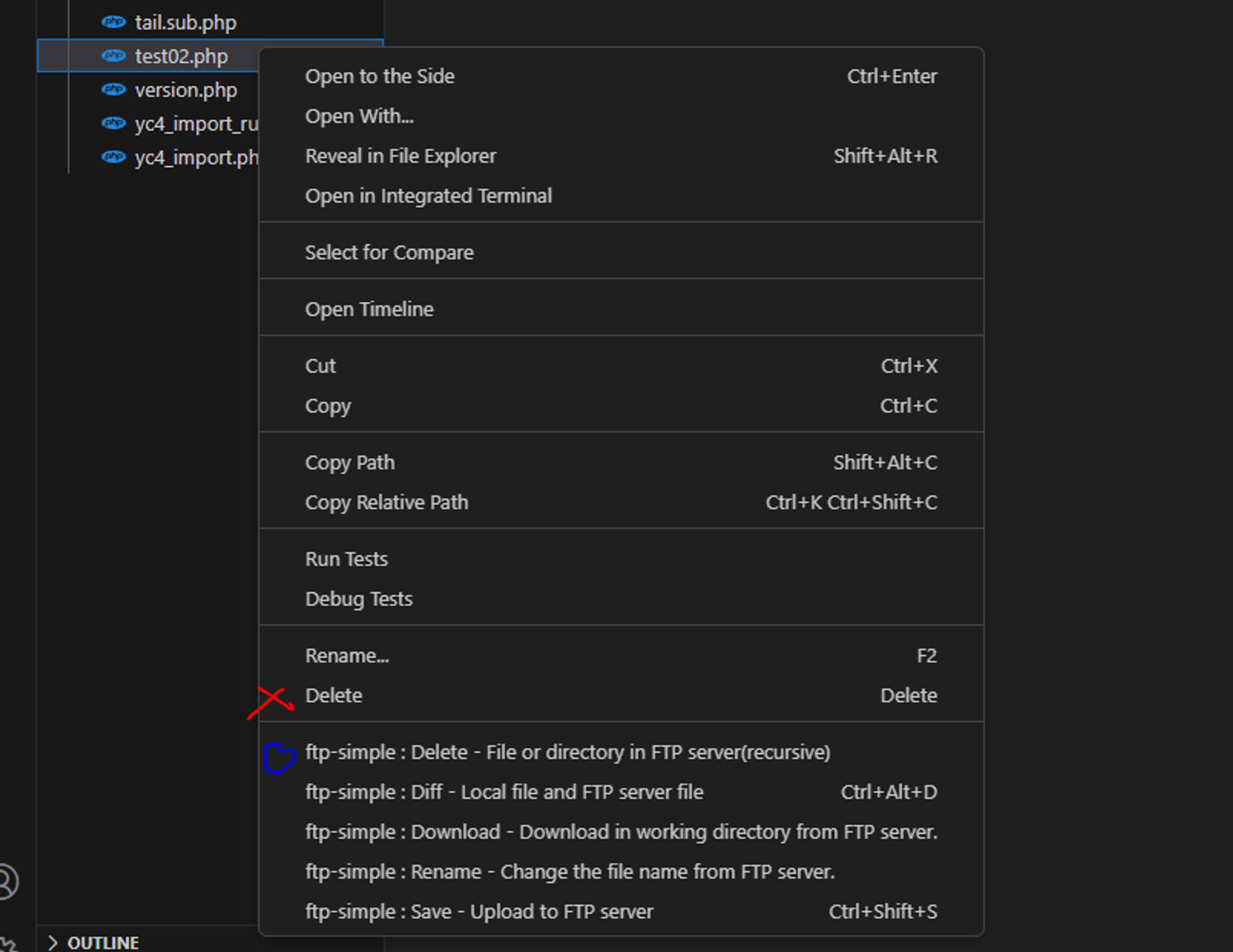Viewport: 1233px width, 952px height.
Task: Select ftp-simple Save Upload to FTP server
Action: tap(479, 912)
